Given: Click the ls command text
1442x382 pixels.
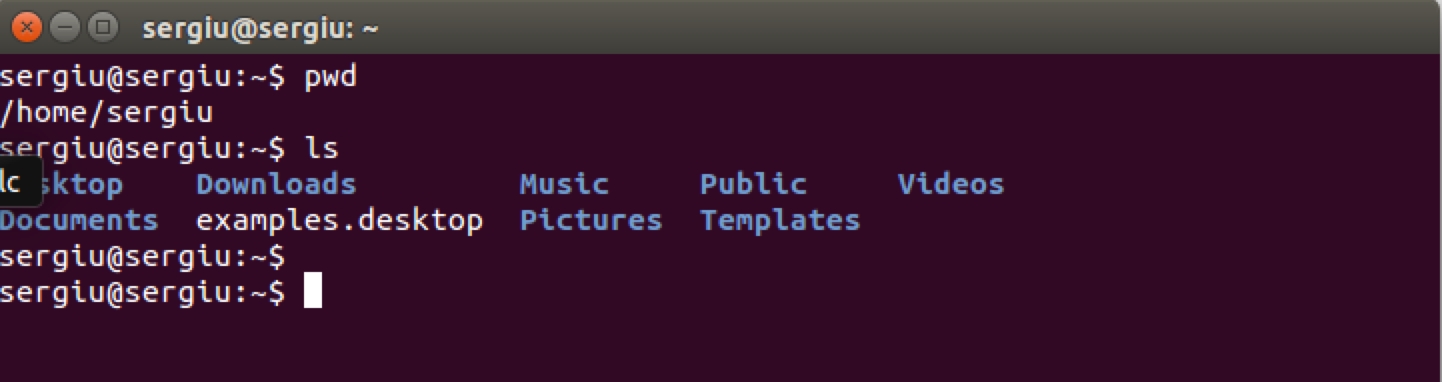Looking at the screenshot, I should coord(321,149).
